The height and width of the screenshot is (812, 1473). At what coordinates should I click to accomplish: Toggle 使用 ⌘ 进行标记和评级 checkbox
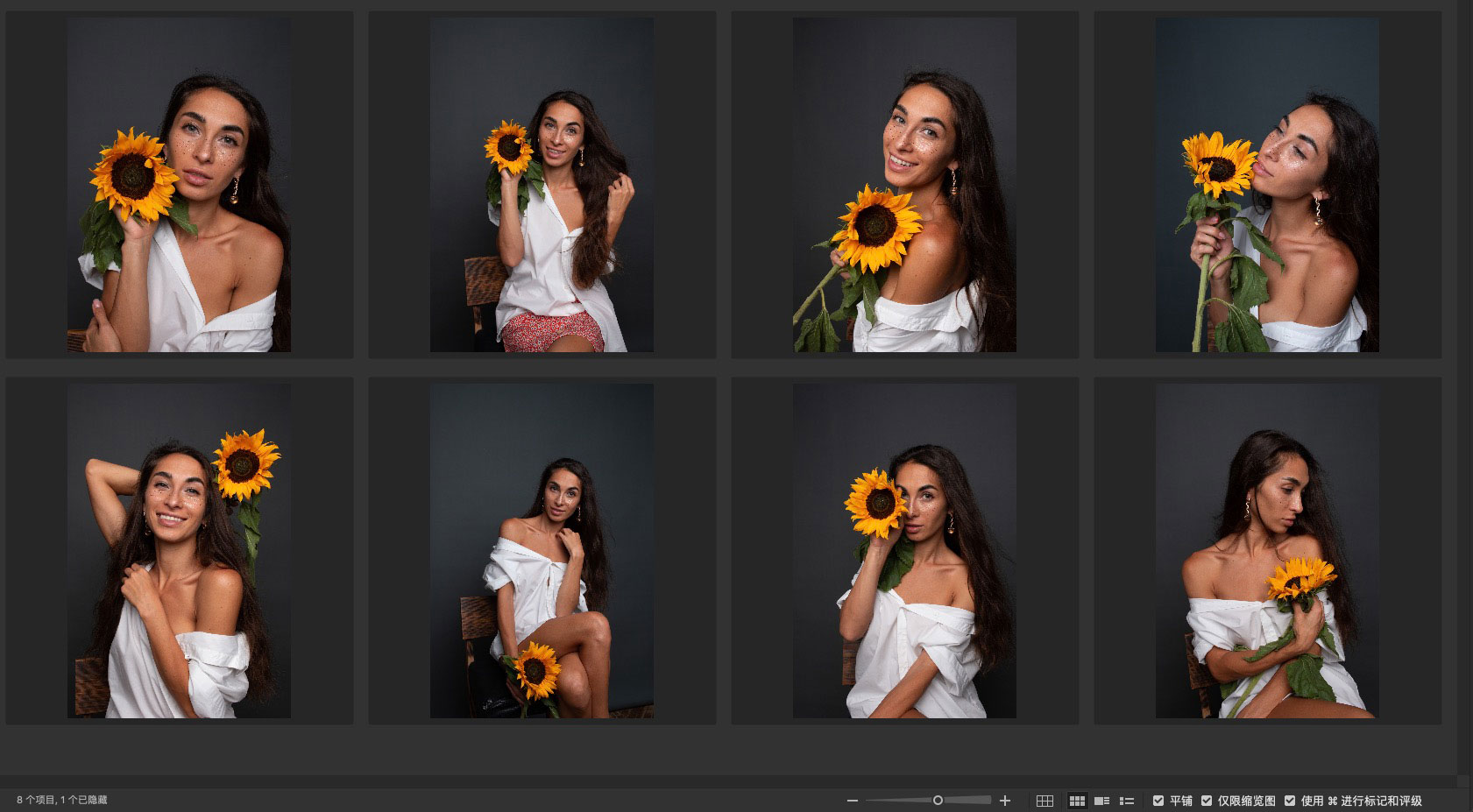pyautogui.click(x=1290, y=801)
